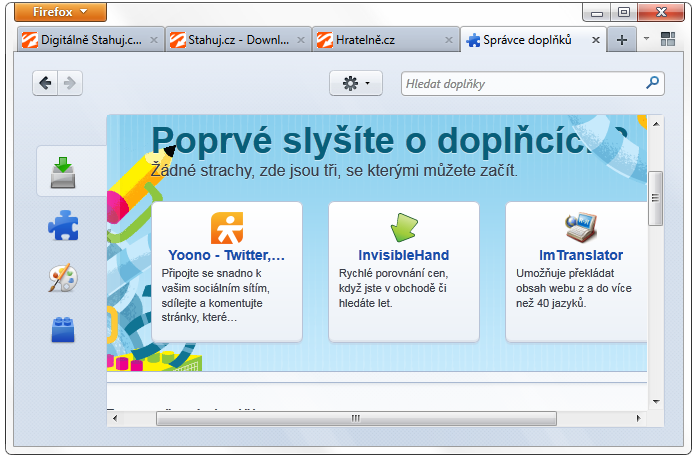The width and height of the screenshot is (697, 456).
Task: Click the horizontal scrollbar right arrow
Action: [638, 418]
